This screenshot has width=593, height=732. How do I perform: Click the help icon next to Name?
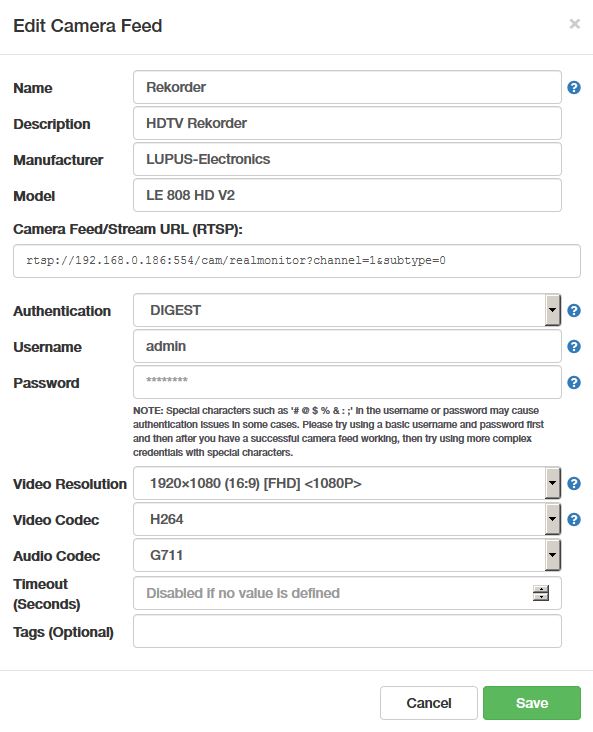[x=574, y=87]
